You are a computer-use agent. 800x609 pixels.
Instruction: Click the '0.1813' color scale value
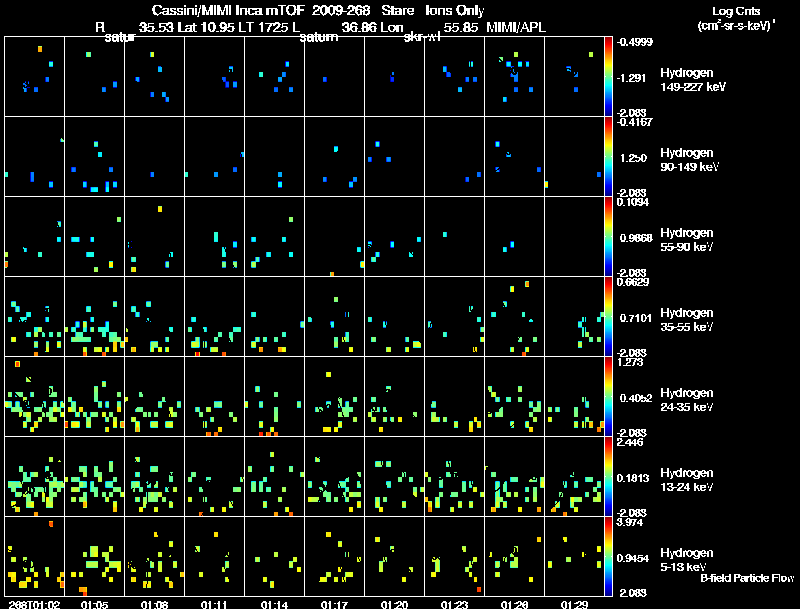(633, 478)
